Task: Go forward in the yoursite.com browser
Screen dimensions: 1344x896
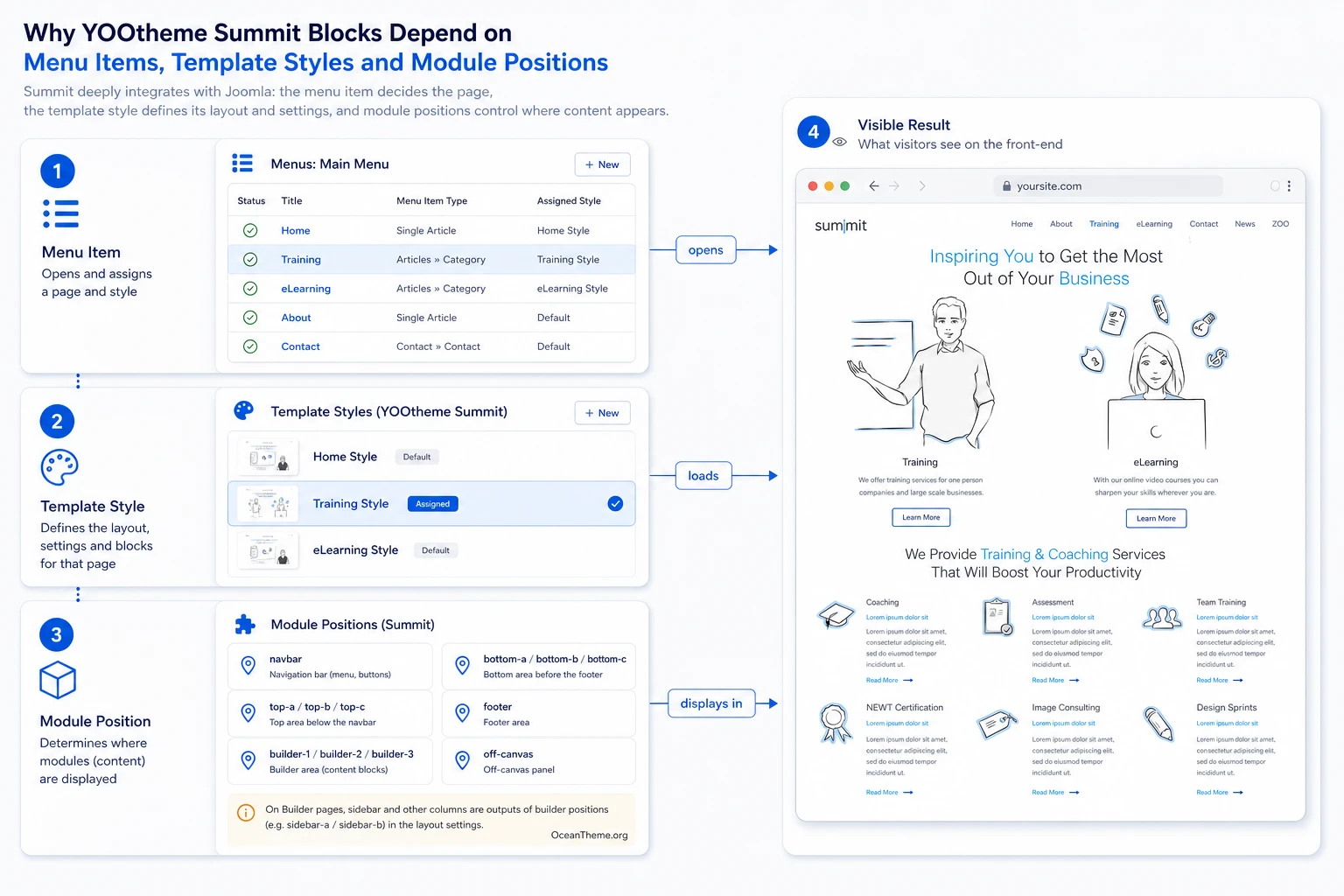Action: 894,185
